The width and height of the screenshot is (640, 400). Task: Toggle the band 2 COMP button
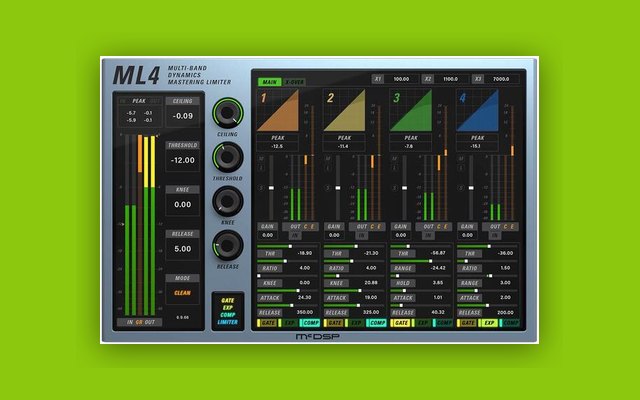coord(377,323)
